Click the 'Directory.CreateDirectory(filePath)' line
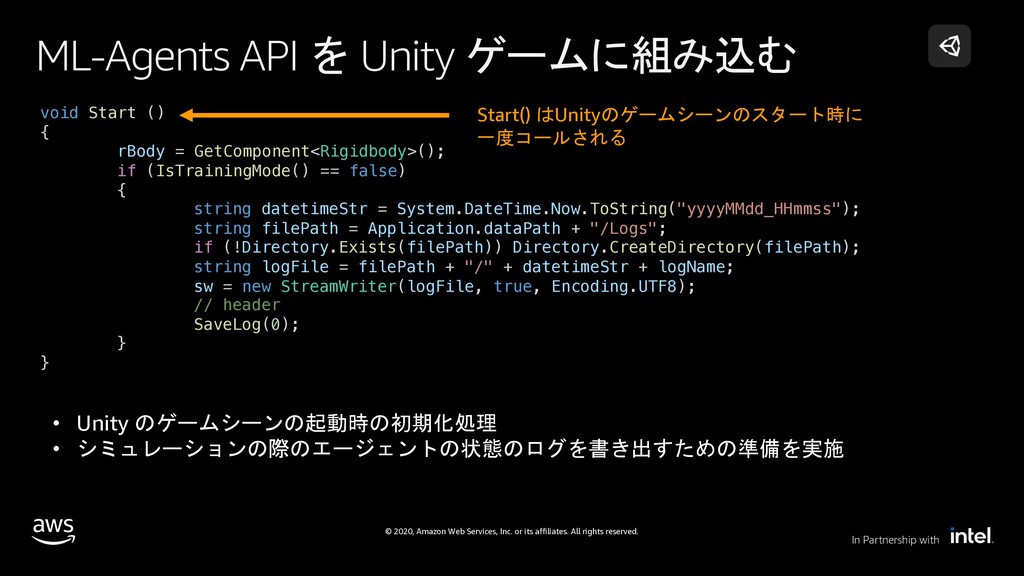The height and width of the screenshot is (576, 1024). pos(526,248)
